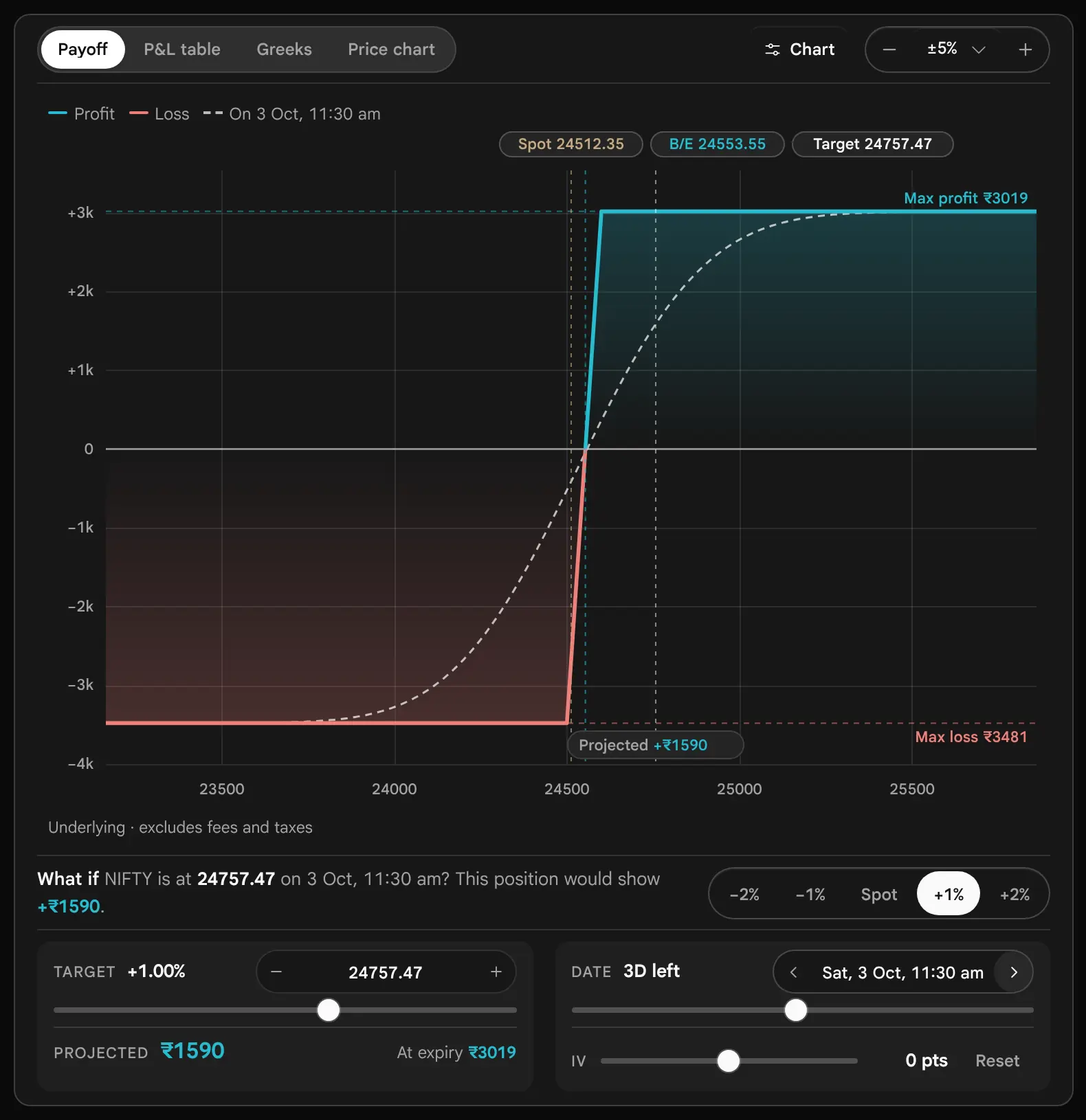Toggle the On 3 Oct, 11:30 am legend entry
The width and height of the screenshot is (1086, 1120).
point(291,113)
